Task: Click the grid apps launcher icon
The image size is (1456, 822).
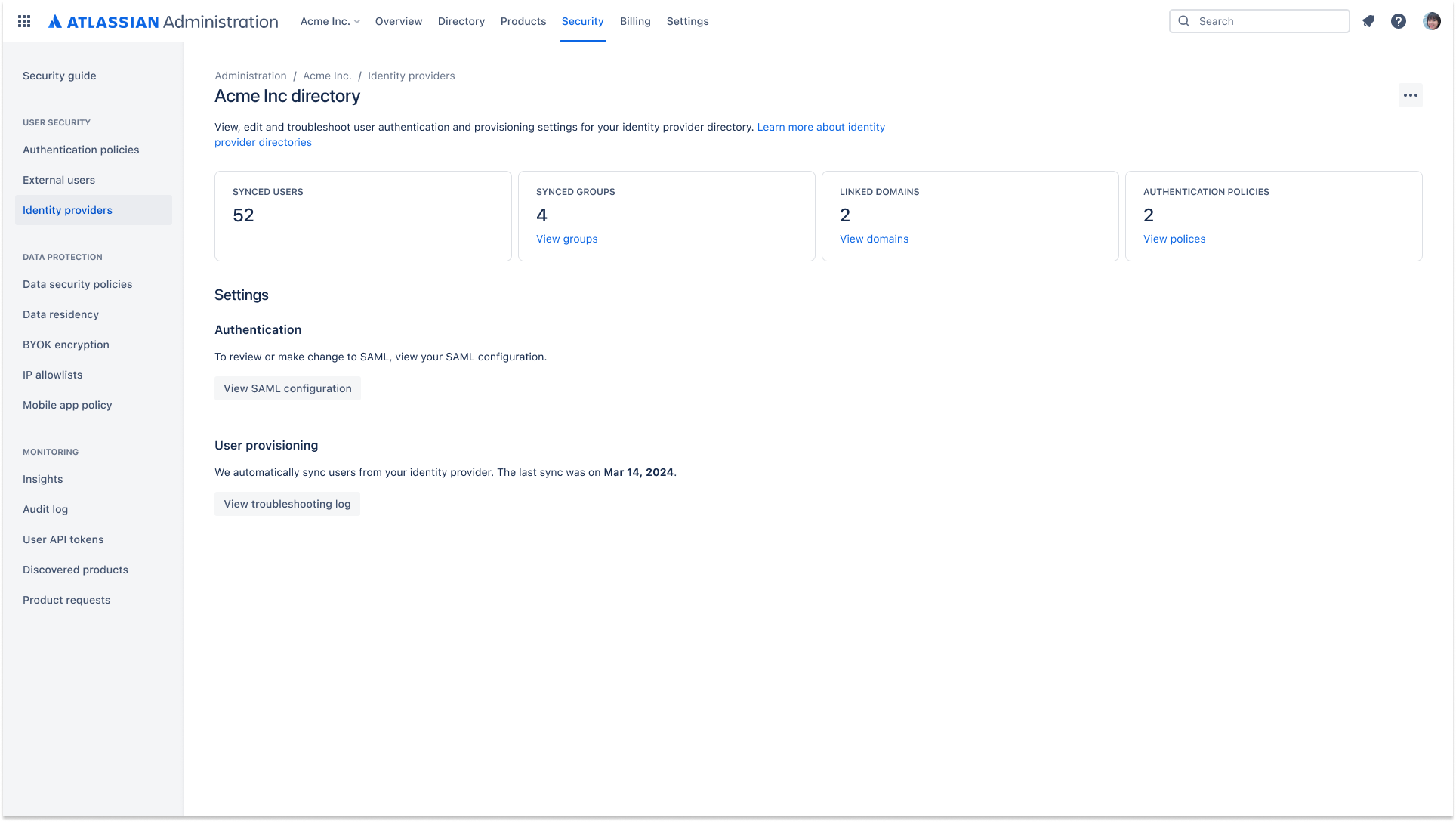Action: coord(24,21)
